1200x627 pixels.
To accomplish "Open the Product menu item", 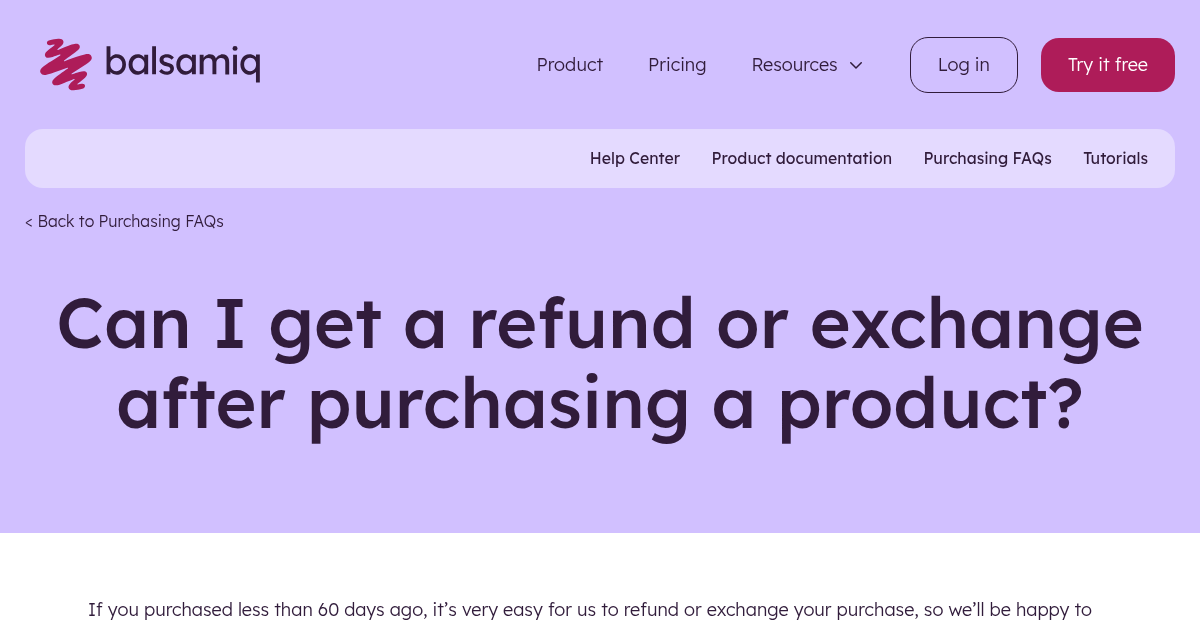I will [x=570, y=65].
